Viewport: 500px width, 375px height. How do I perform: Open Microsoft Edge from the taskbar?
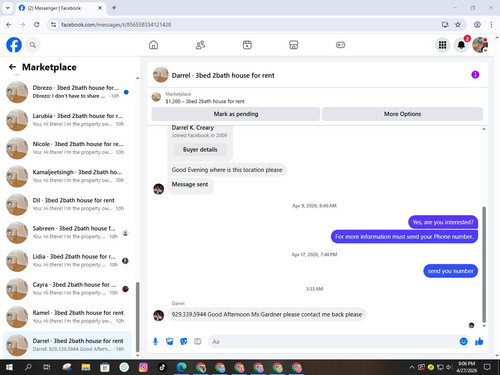click(181, 367)
